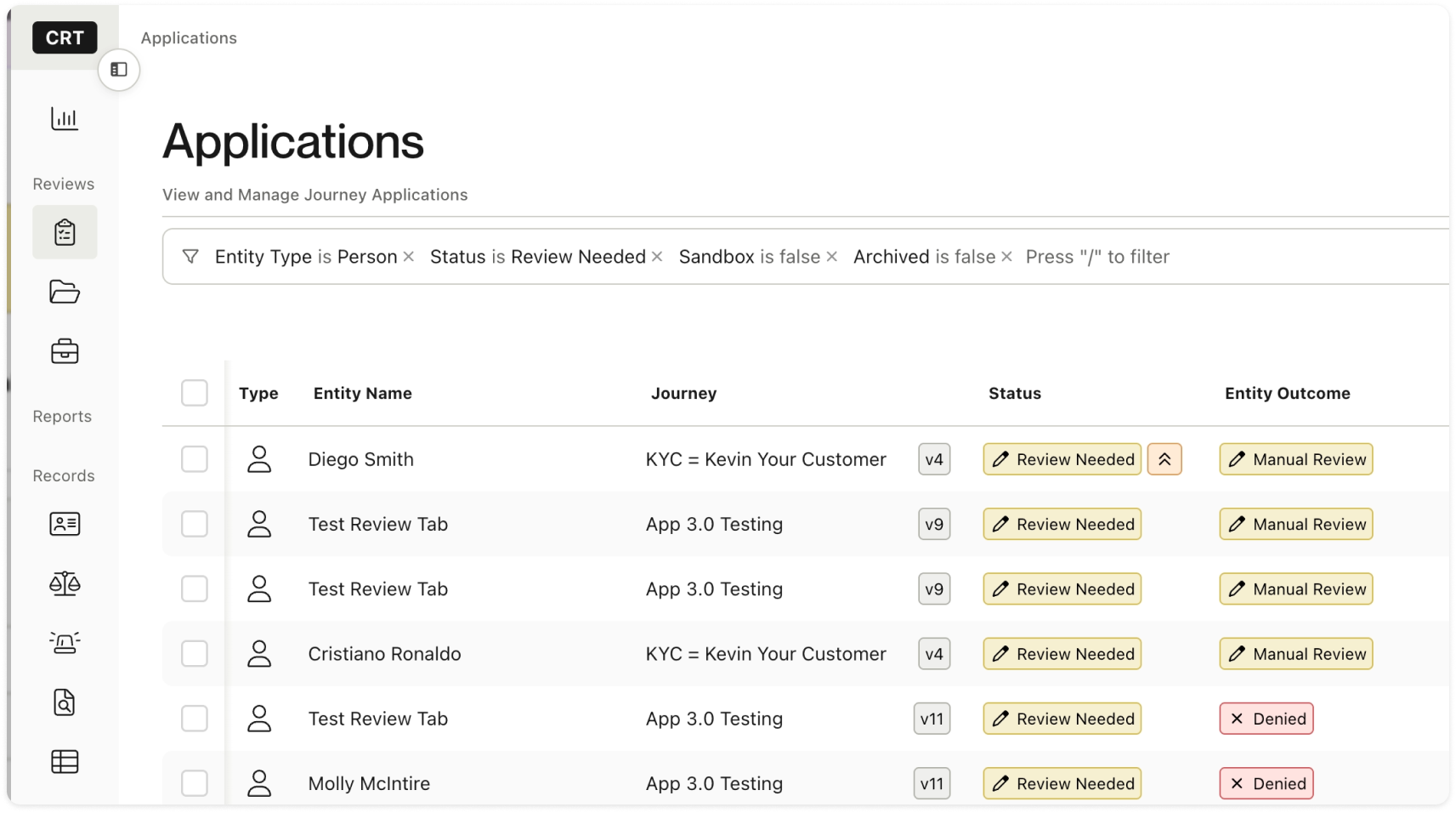The width and height of the screenshot is (1456, 813).
Task: Click the person icon for Cristiano Ronaldo
Action: pos(259,654)
